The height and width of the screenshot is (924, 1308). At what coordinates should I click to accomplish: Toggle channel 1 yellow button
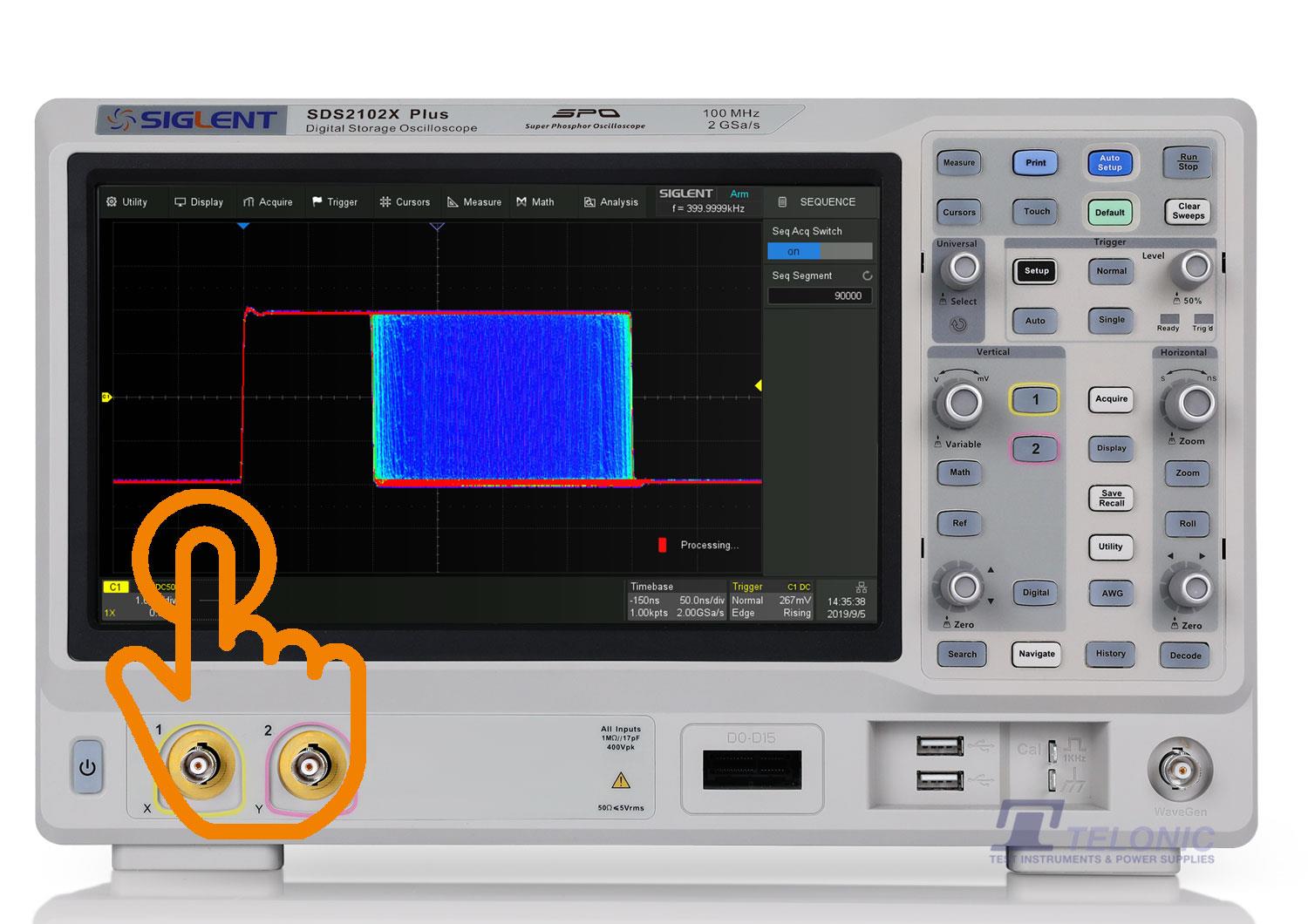[1035, 400]
